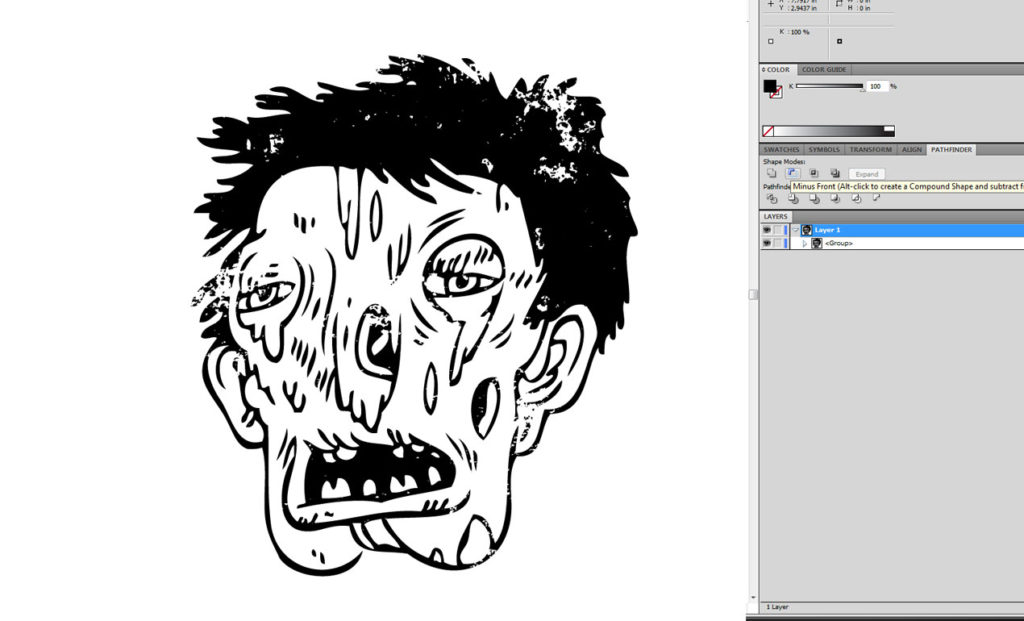
Task: Apply the Unite shape mode
Action: tap(771, 173)
